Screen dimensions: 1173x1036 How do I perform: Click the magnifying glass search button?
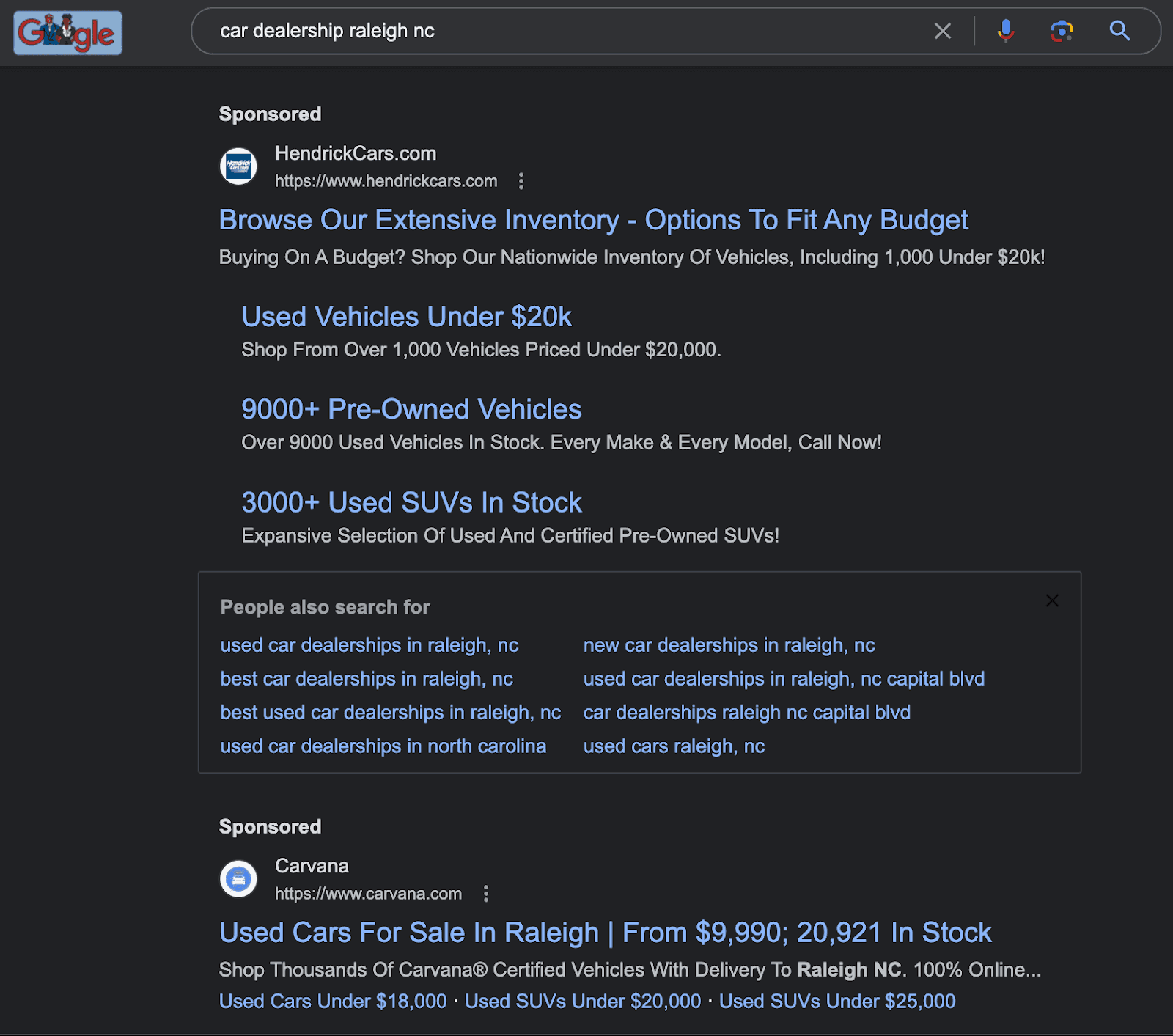1119,31
